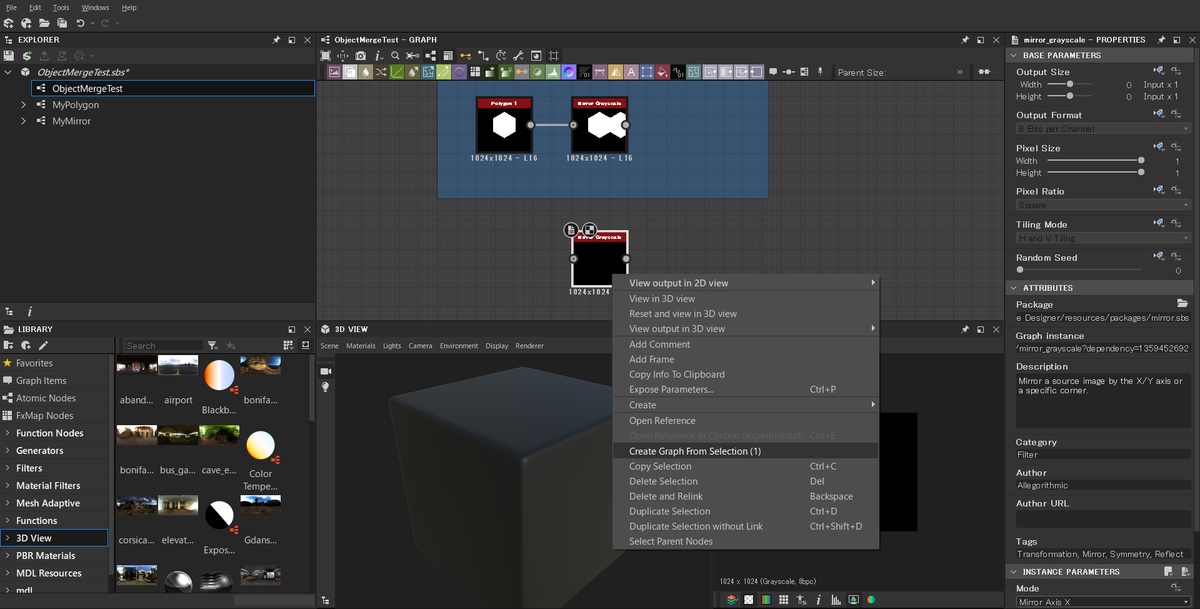This screenshot has height=609, width=1200.
Task: Open the Tiling Mode dropdown
Action: (1104, 238)
